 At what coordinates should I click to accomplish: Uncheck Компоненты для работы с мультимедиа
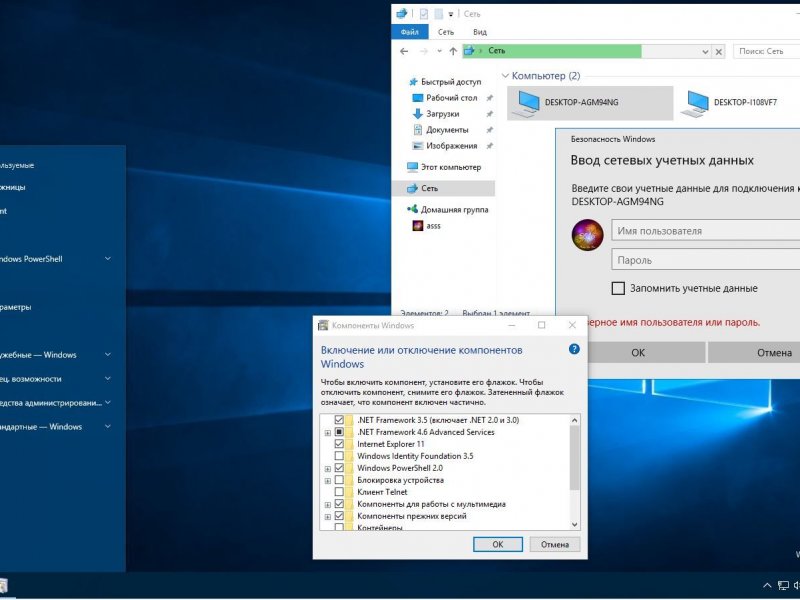[339, 504]
